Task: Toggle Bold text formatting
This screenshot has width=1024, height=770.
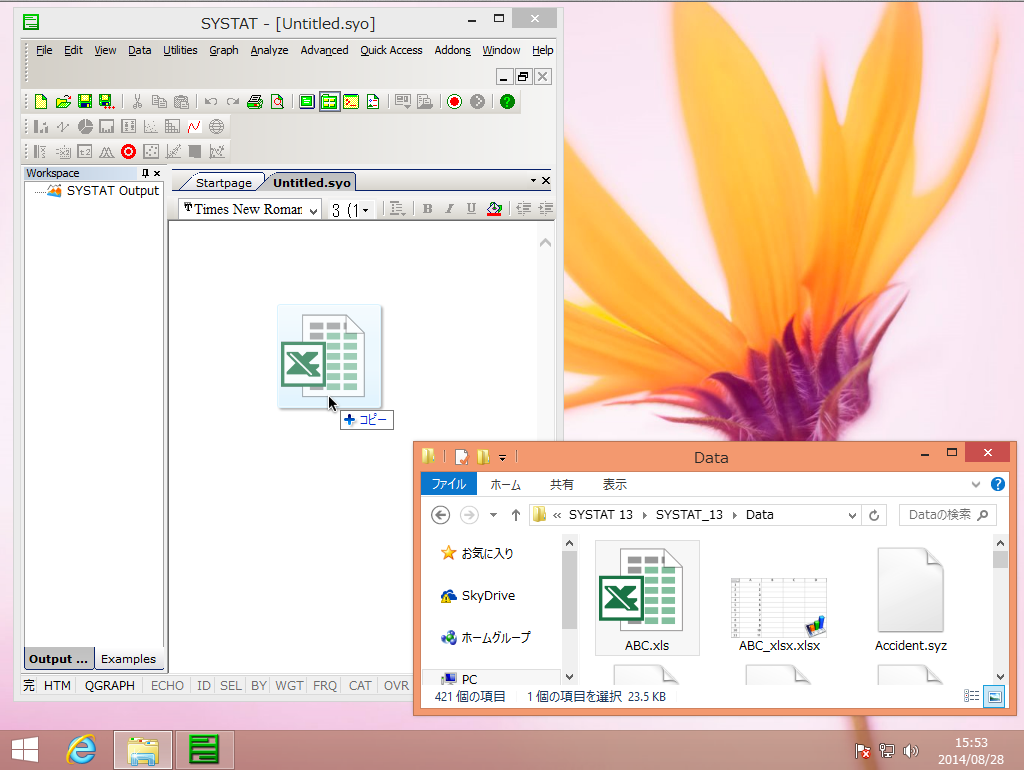Action: (427, 209)
